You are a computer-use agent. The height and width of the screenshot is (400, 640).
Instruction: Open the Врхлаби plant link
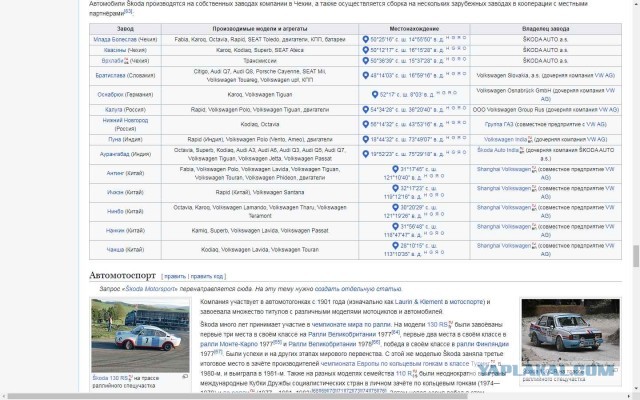(x=112, y=61)
